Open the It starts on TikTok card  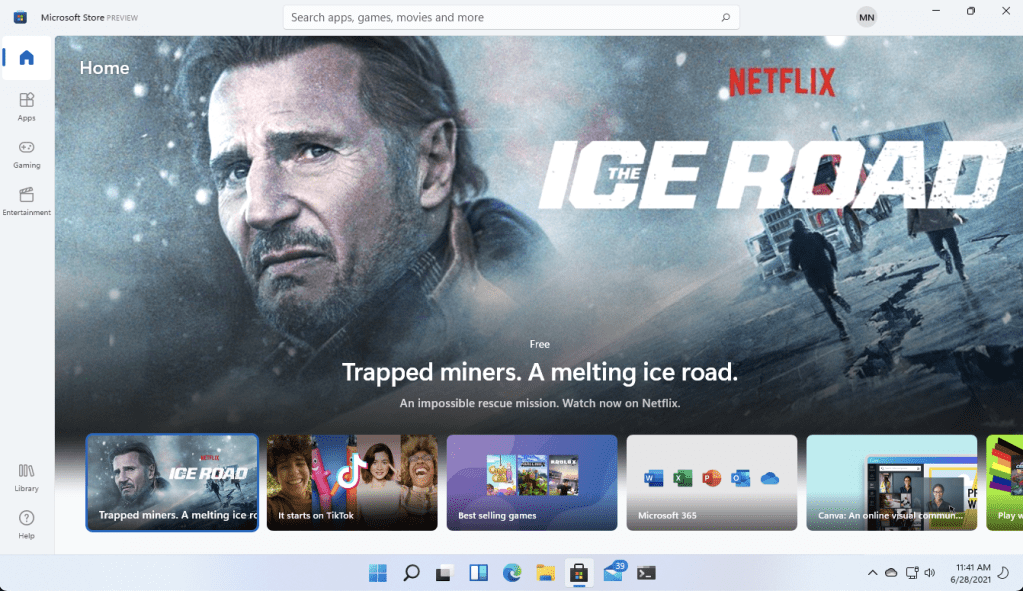(352, 482)
